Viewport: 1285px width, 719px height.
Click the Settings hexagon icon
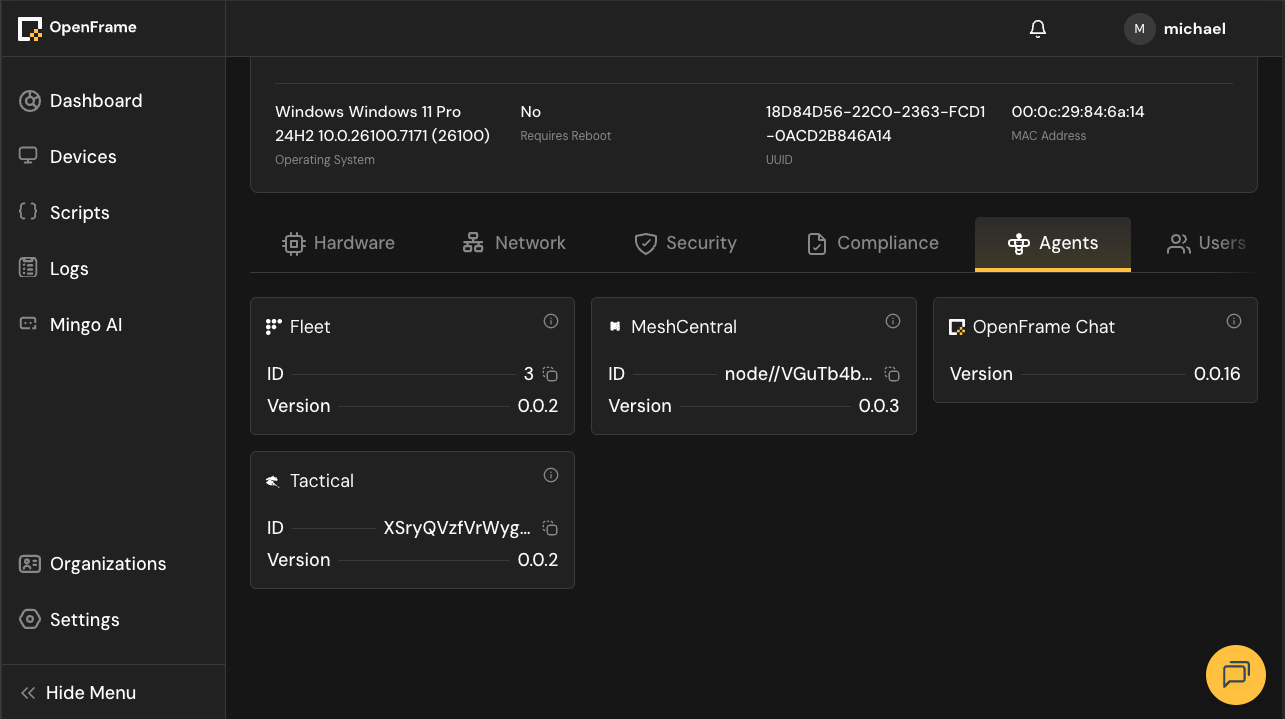30,619
